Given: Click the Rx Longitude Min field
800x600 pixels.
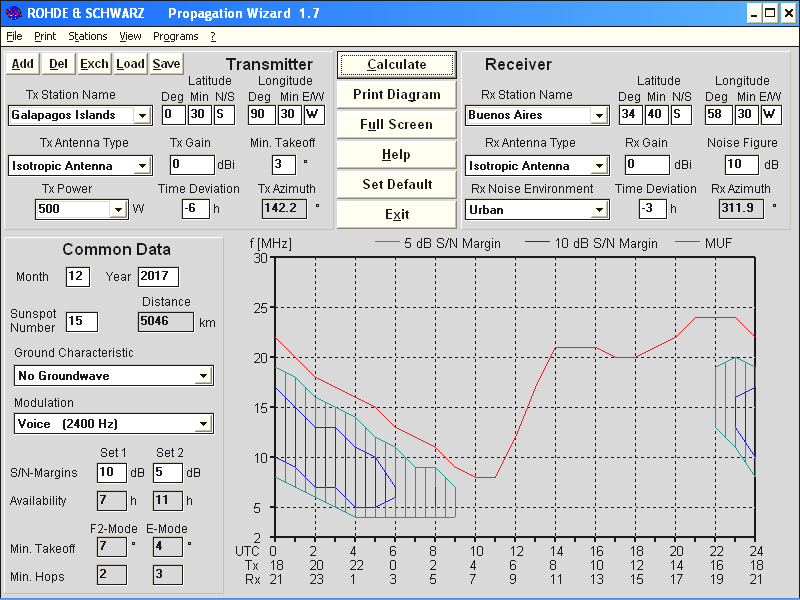Looking at the screenshot, I should (x=746, y=115).
